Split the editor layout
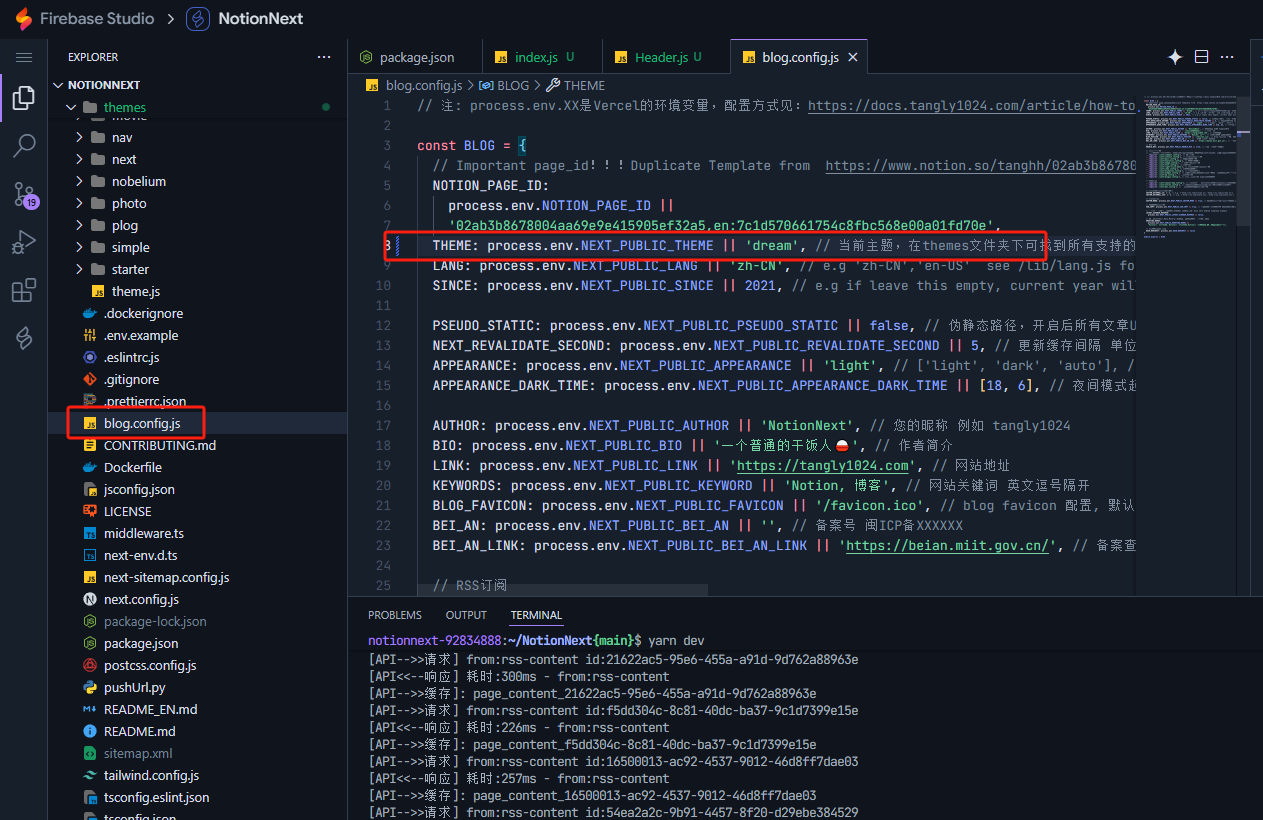 1202,57
